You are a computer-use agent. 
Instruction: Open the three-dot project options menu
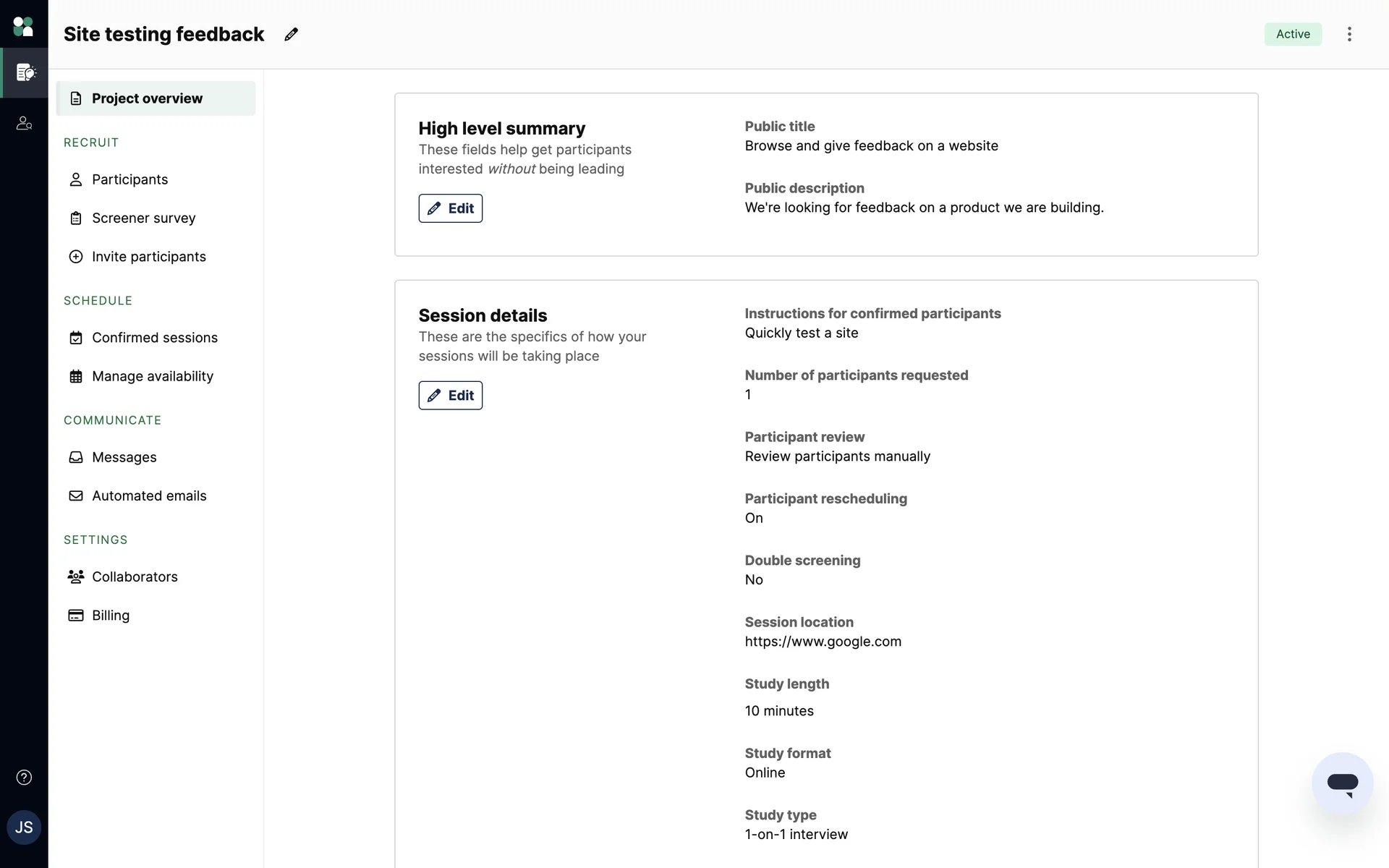tap(1349, 34)
